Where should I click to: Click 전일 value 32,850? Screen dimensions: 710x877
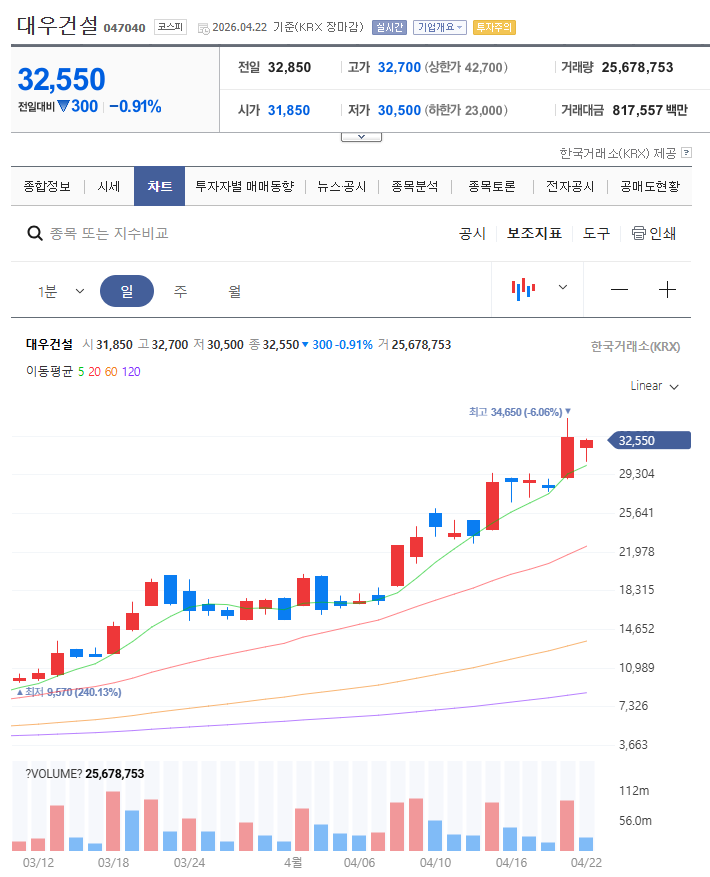pos(289,67)
